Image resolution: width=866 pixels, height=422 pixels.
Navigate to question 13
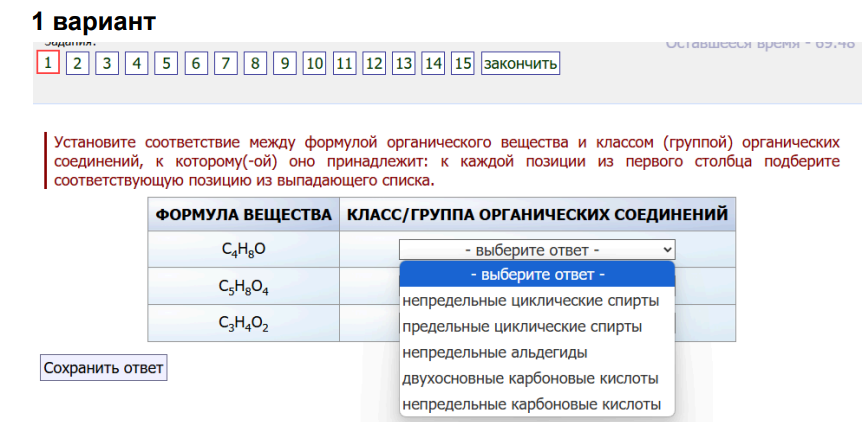403,64
